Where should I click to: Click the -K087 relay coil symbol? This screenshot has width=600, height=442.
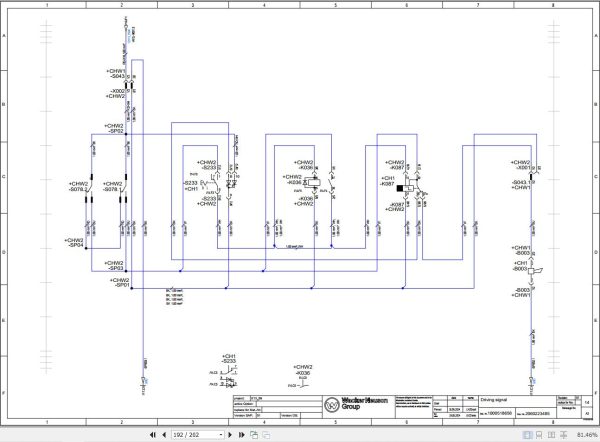(x=406, y=188)
